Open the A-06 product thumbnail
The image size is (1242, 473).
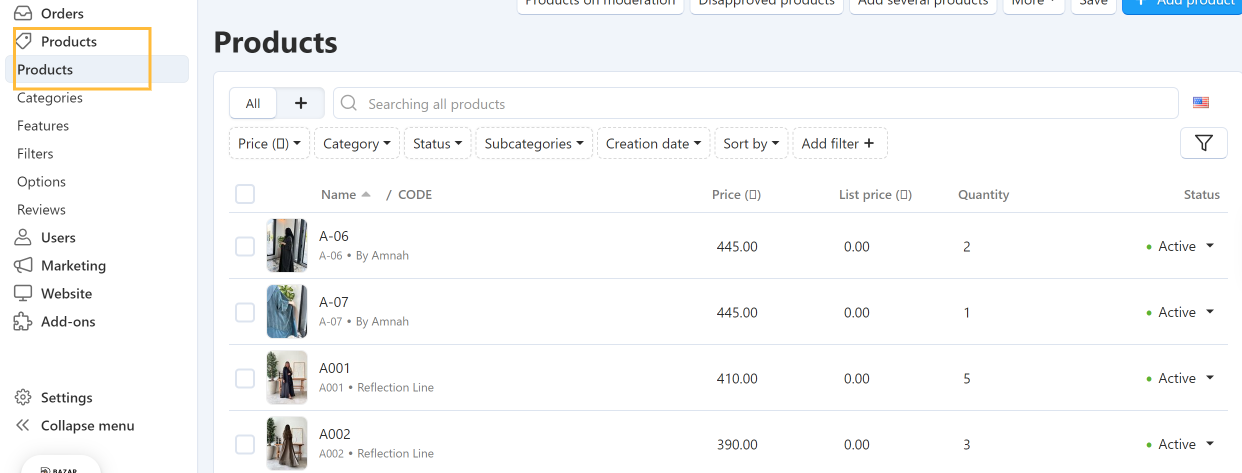287,246
